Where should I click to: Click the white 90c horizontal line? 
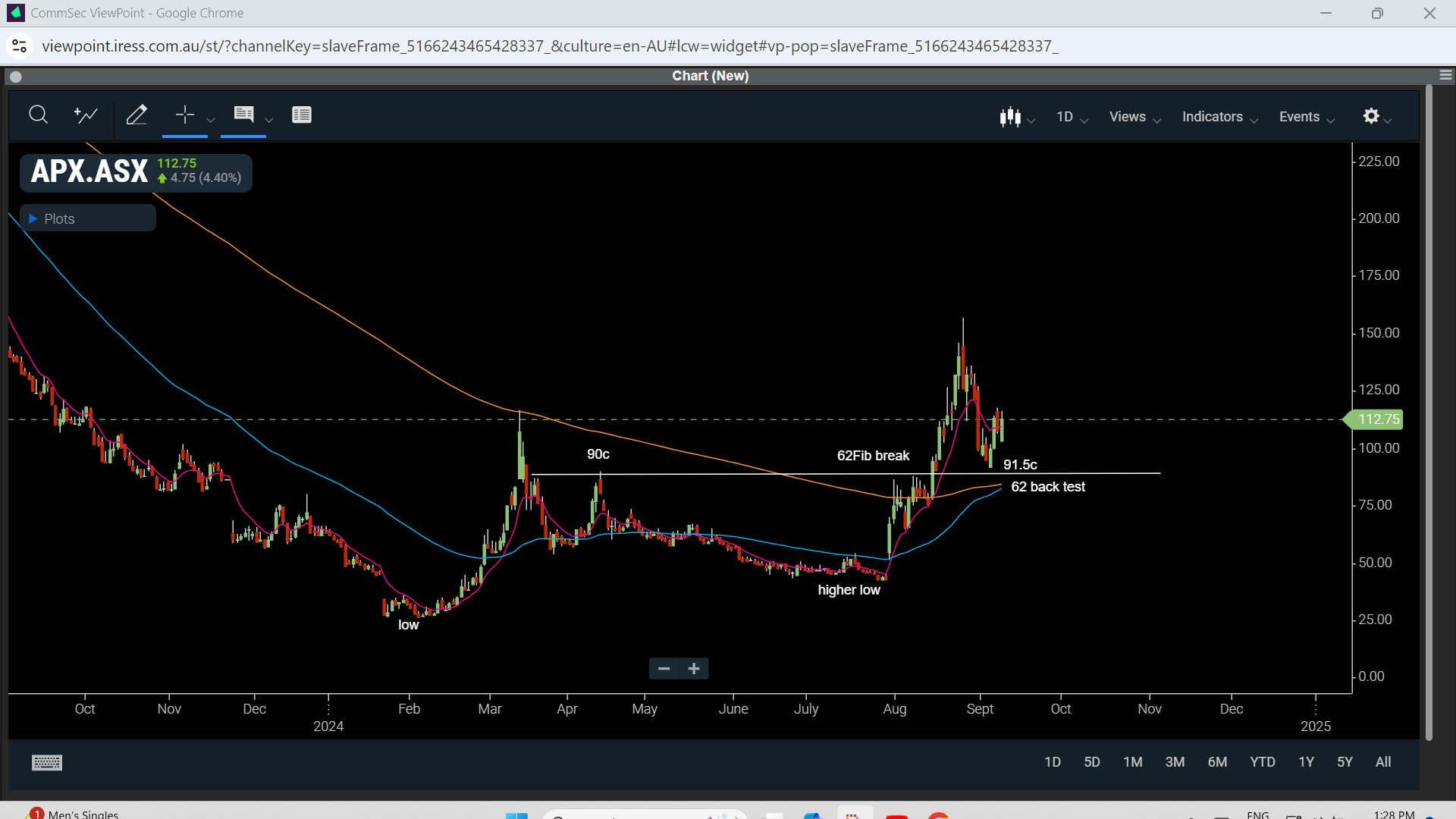tap(846, 474)
